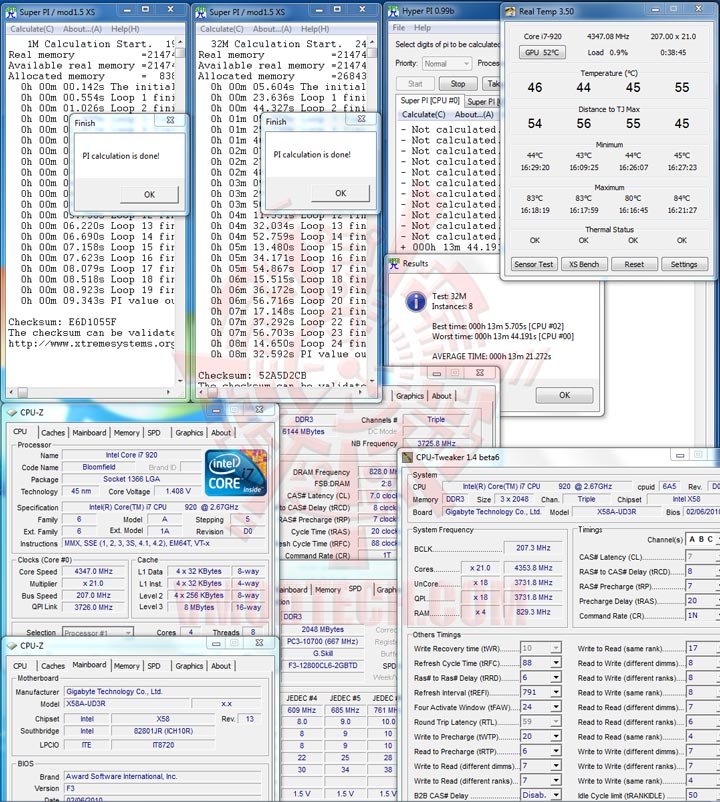Click the Real Temp 3.50 title-bar icon
The width and height of the screenshot is (720, 802).
tap(510, 11)
